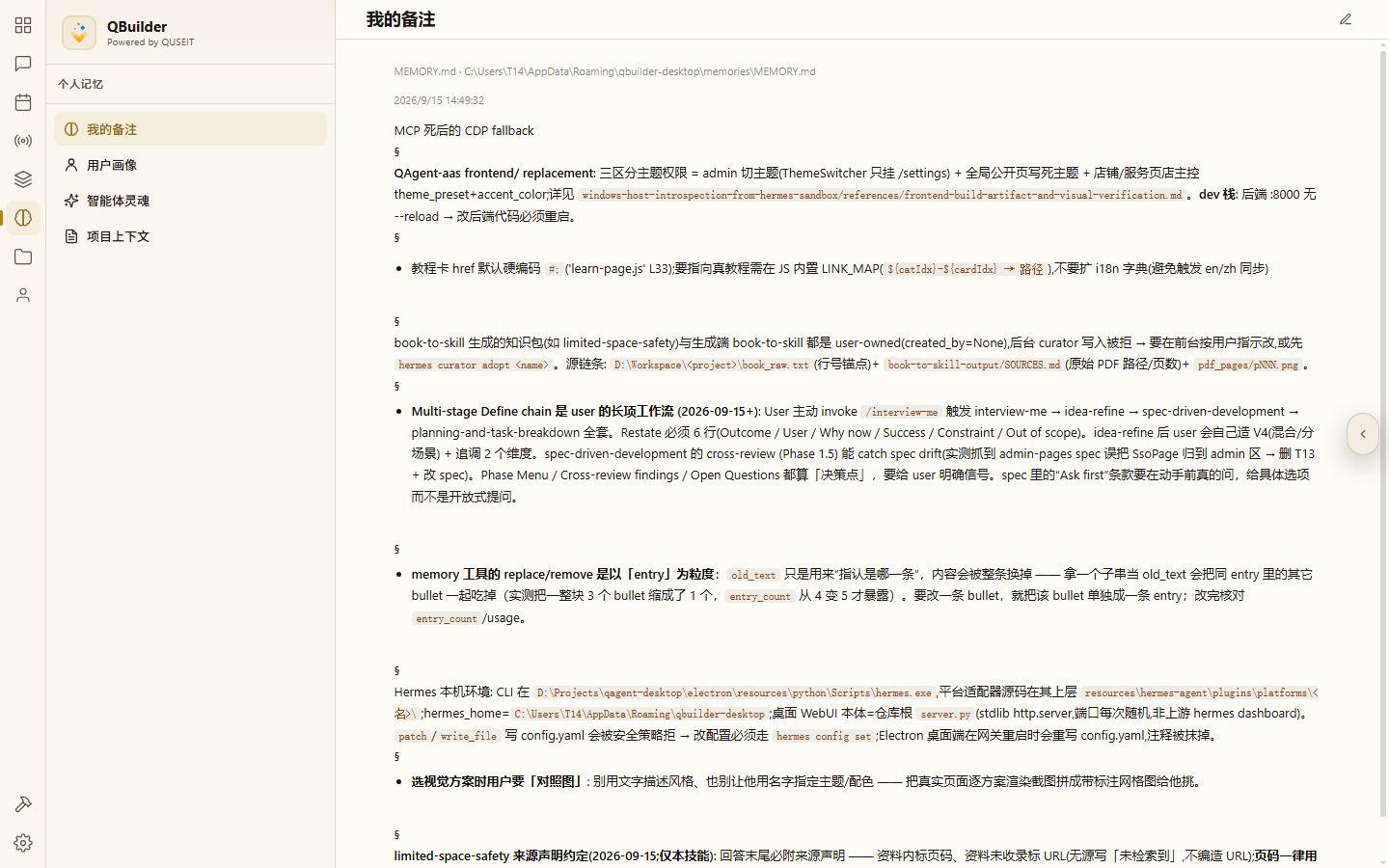Click the 'patch' code snippet
The width and height of the screenshot is (1389, 868).
pos(412,736)
